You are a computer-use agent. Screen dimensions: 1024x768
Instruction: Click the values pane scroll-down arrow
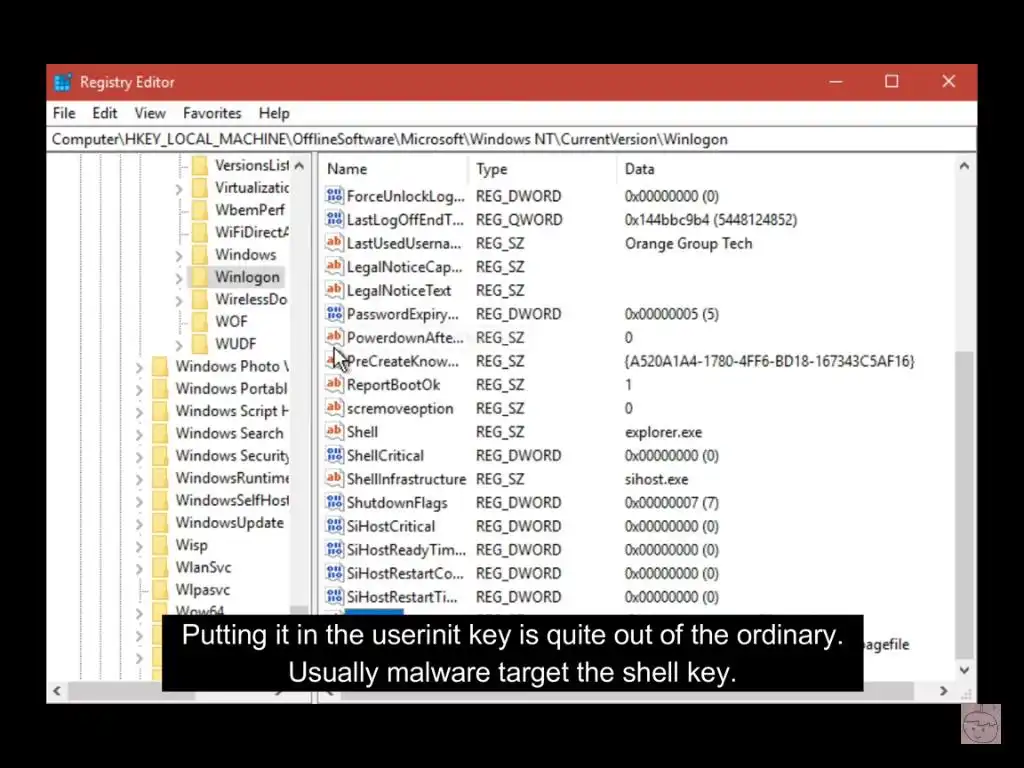(x=965, y=670)
